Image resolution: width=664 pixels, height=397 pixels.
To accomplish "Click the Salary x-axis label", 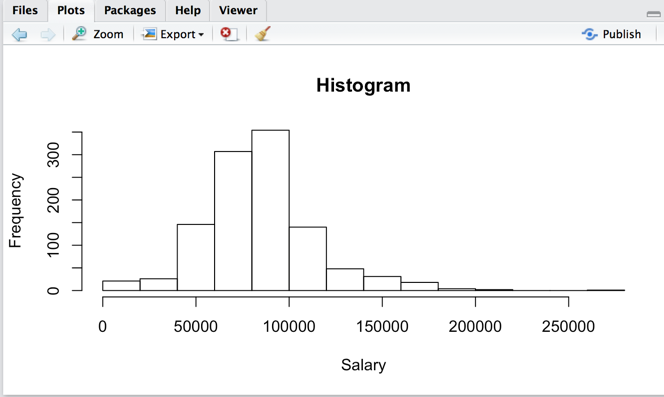I will pos(363,365).
